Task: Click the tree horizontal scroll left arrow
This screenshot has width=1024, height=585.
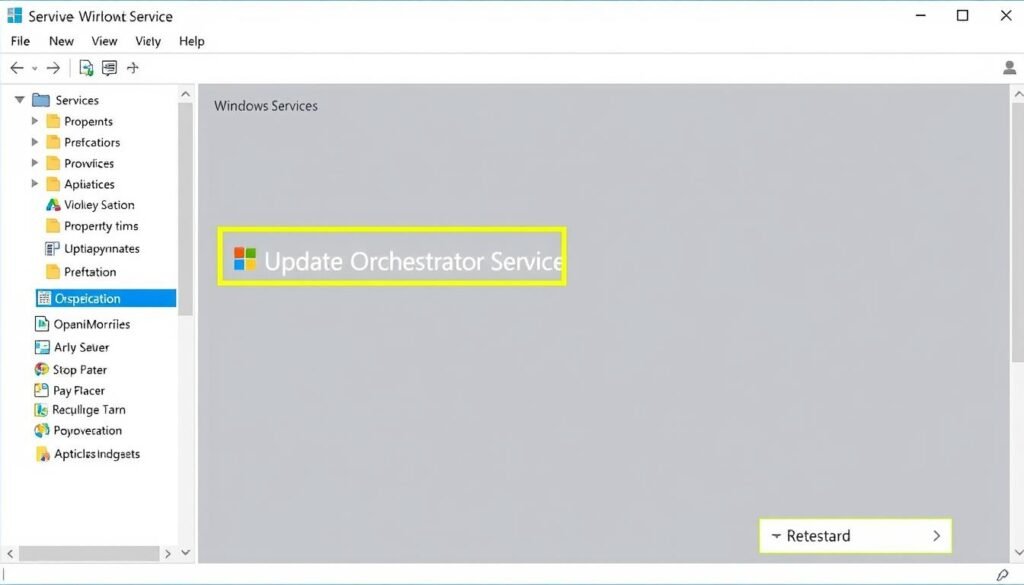Action: click(10, 554)
